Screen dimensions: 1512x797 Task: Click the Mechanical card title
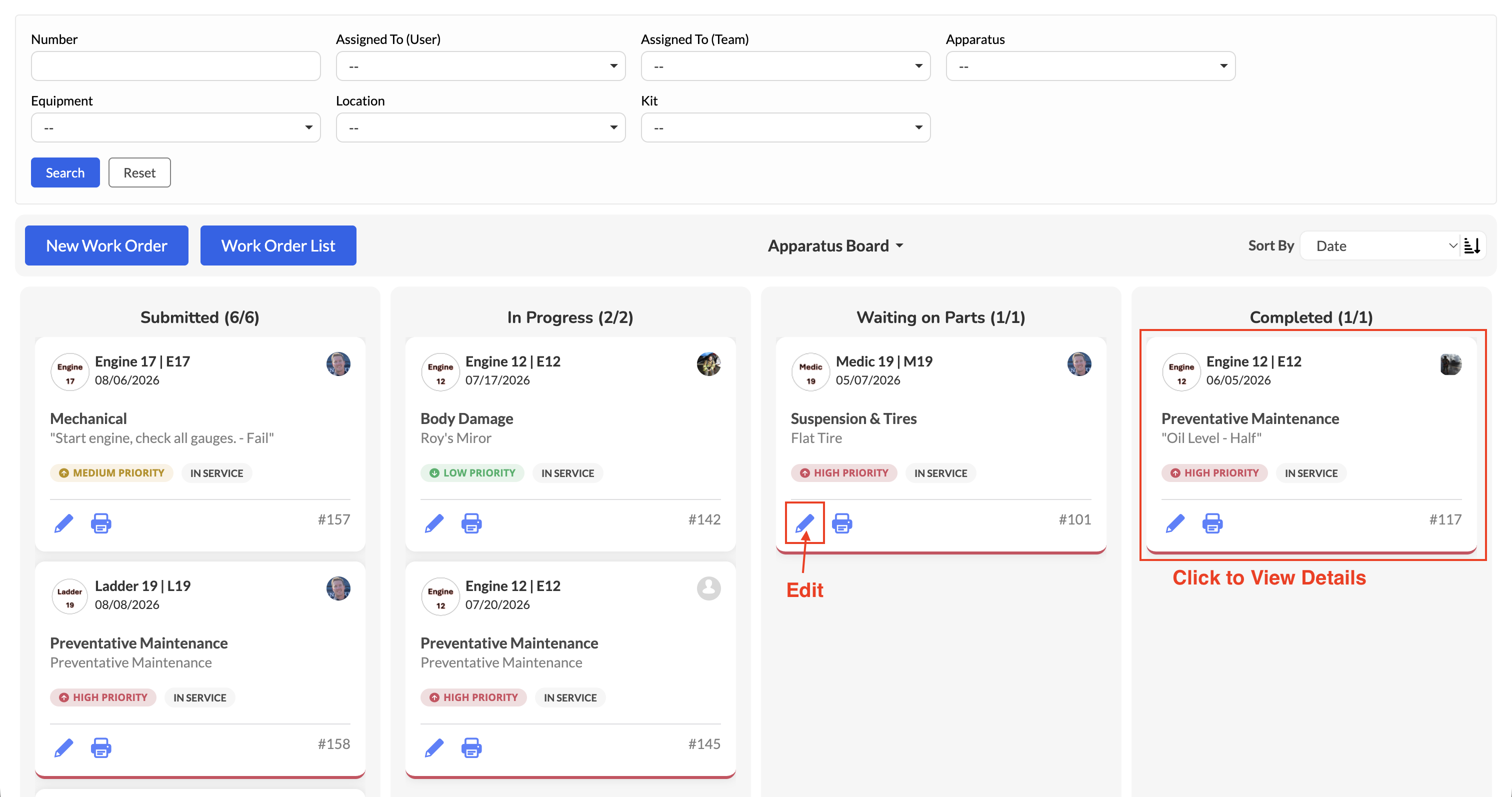(88, 418)
